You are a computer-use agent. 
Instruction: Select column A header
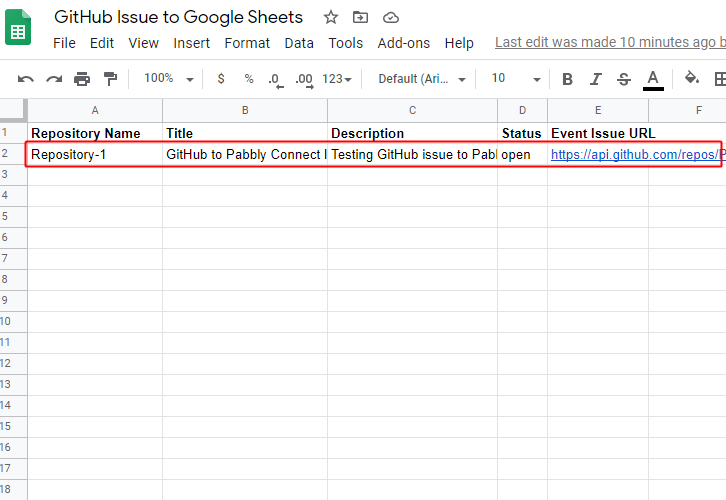95,110
